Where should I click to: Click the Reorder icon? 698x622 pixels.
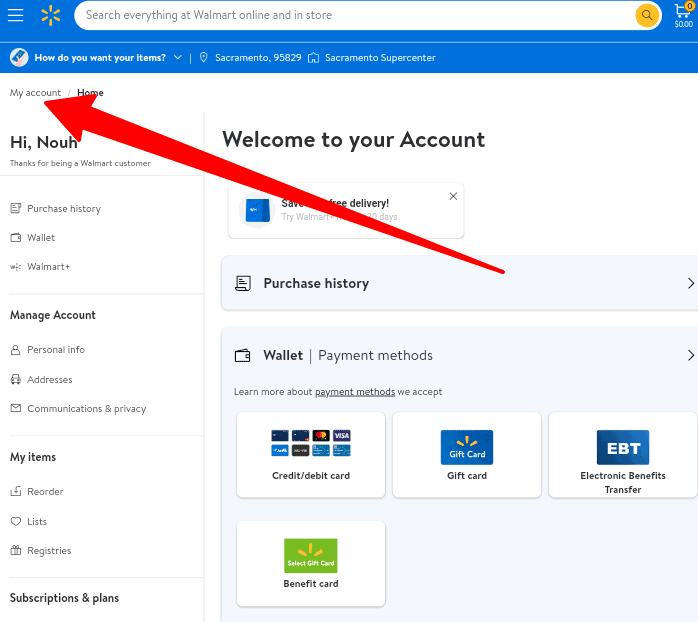click(x=16, y=492)
